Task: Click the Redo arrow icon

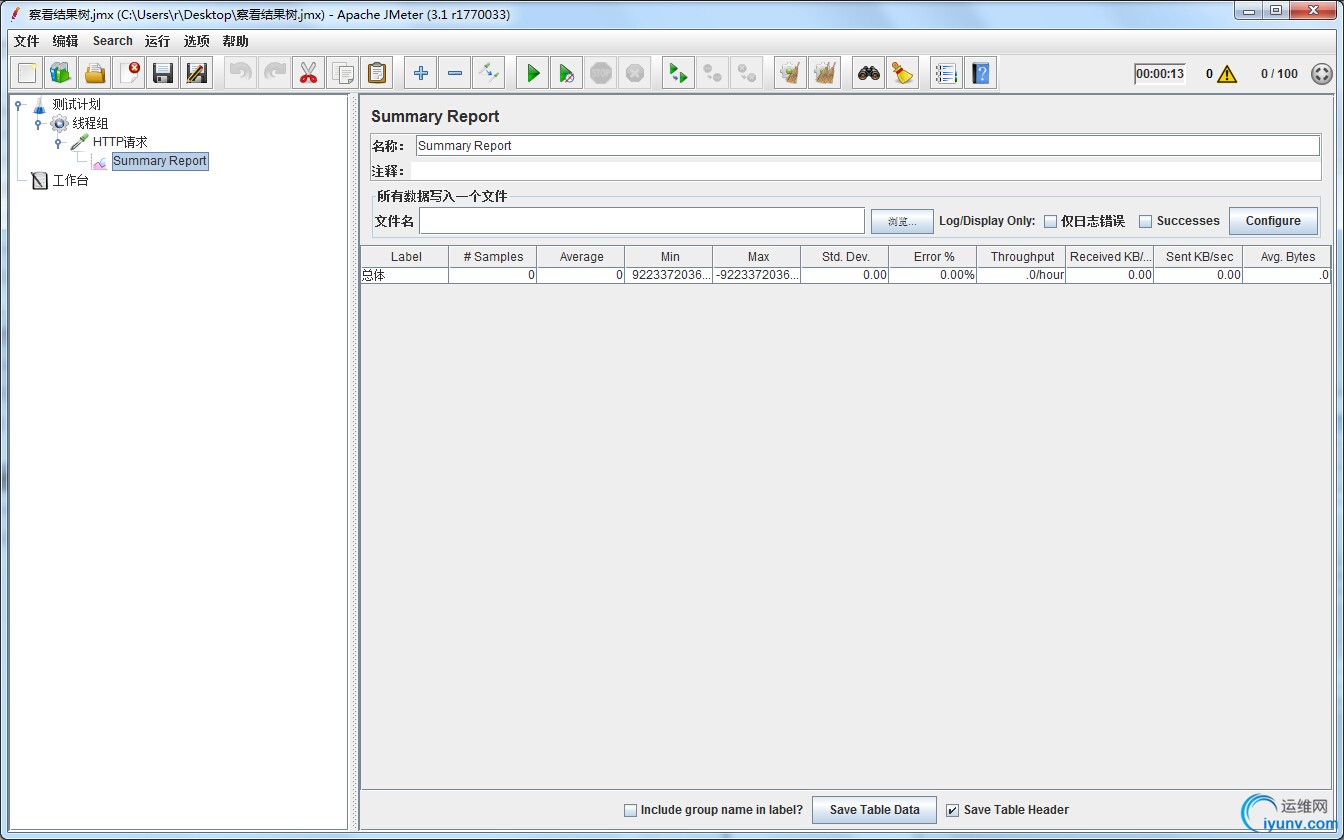Action: (x=275, y=73)
